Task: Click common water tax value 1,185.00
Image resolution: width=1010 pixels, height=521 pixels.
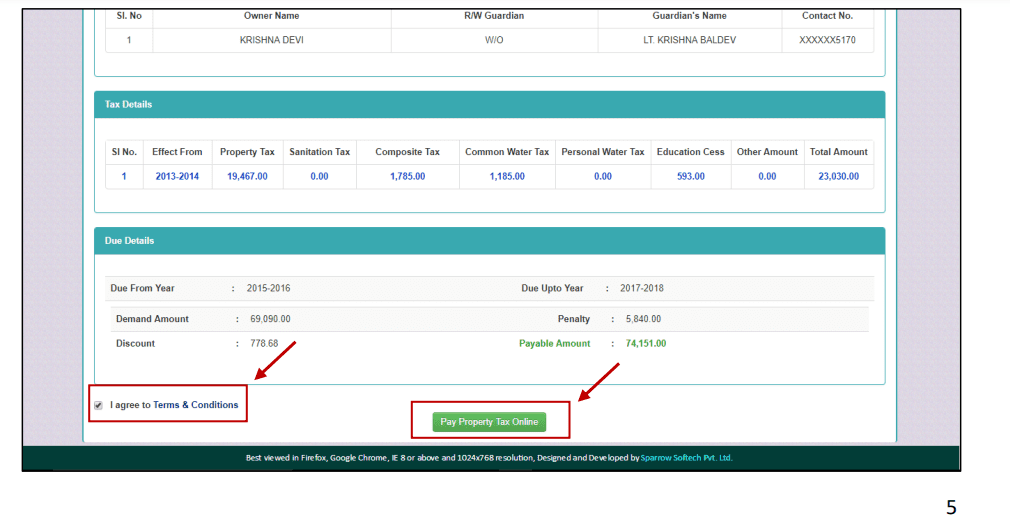Action: point(507,176)
